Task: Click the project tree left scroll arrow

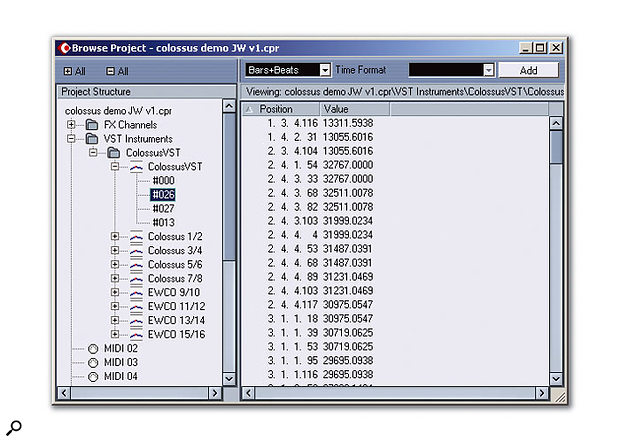Action: (64, 393)
